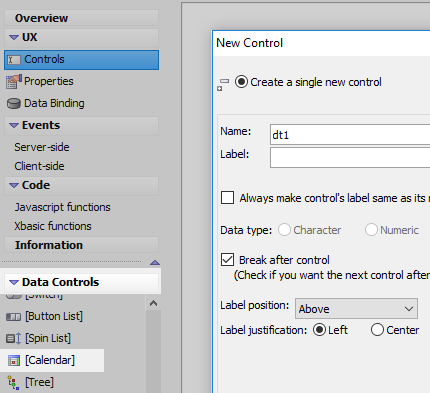Select the Controls label text
The image size is (430, 393).
pyautogui.click(x=44, y=59)
